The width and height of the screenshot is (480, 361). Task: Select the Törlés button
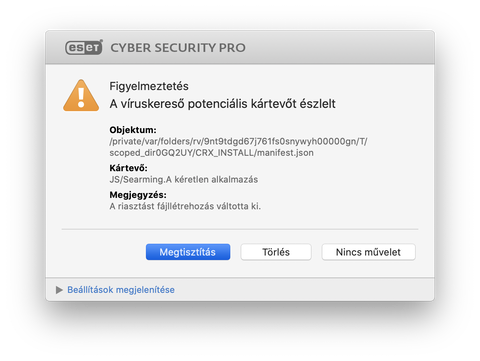coord(276,252)
